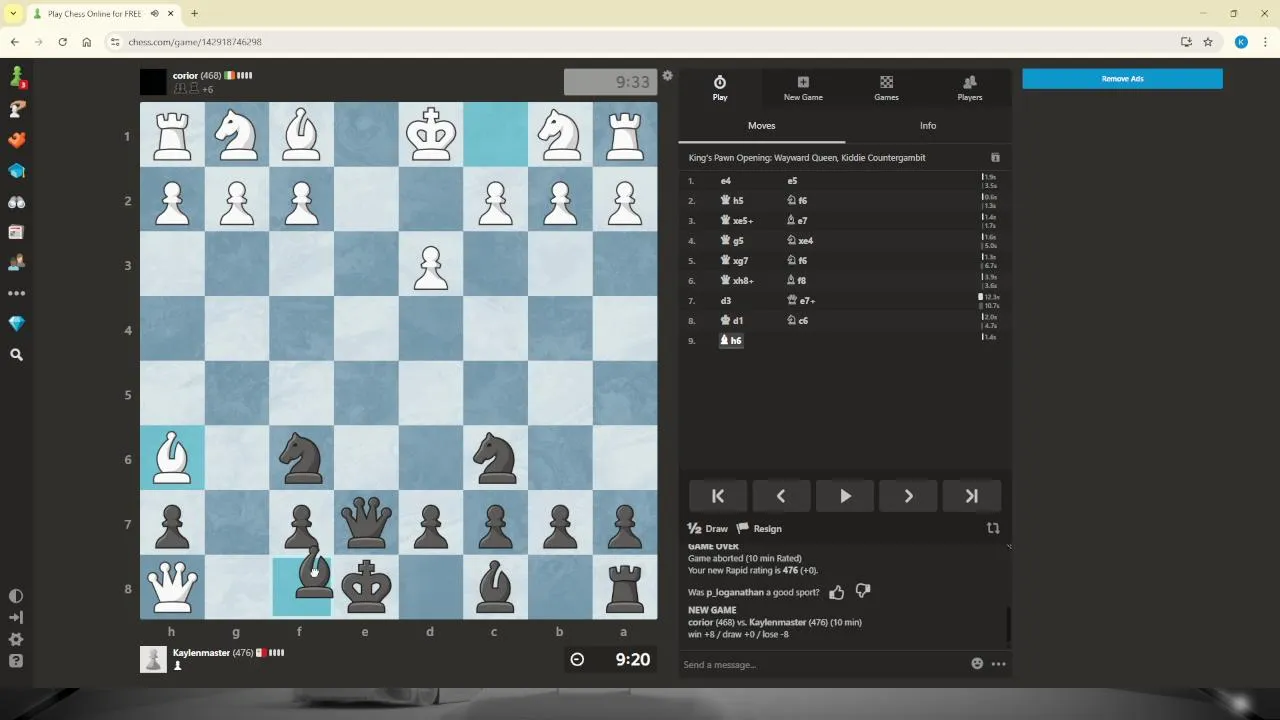Image resolution: width=1280 pixels, height=720 pixels.
Task: Select the white king on d1
Action: 431,134
